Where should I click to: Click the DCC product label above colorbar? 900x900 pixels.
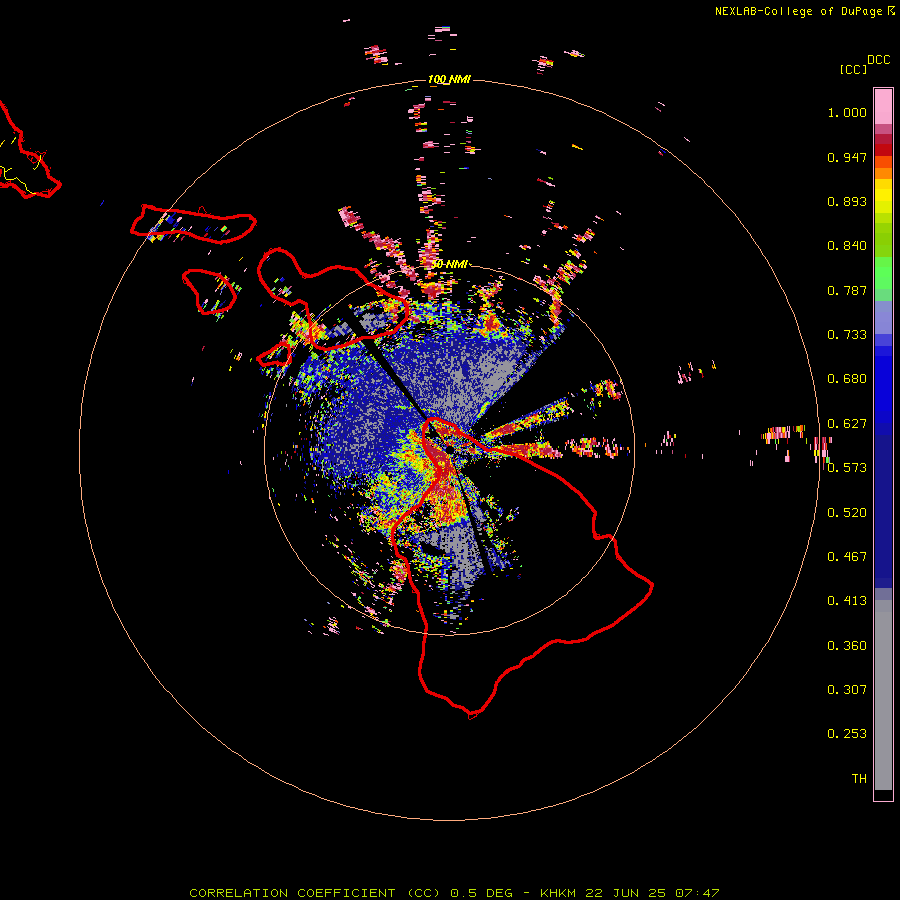[x=878, y=60]
